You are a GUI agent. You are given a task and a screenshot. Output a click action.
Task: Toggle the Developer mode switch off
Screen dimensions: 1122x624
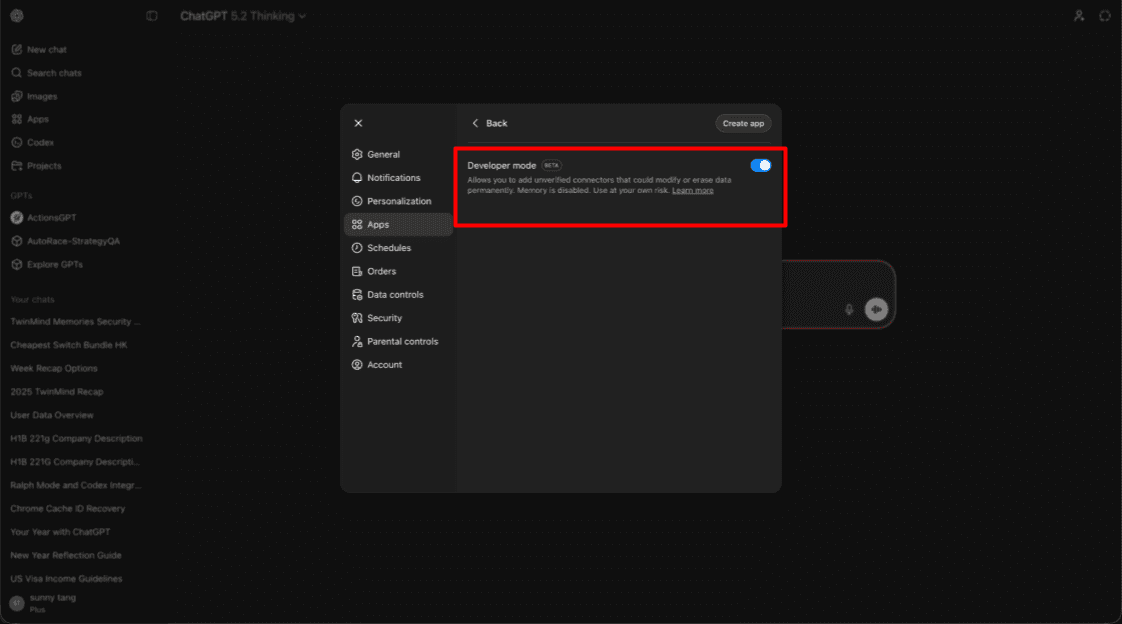pos(761,165)
